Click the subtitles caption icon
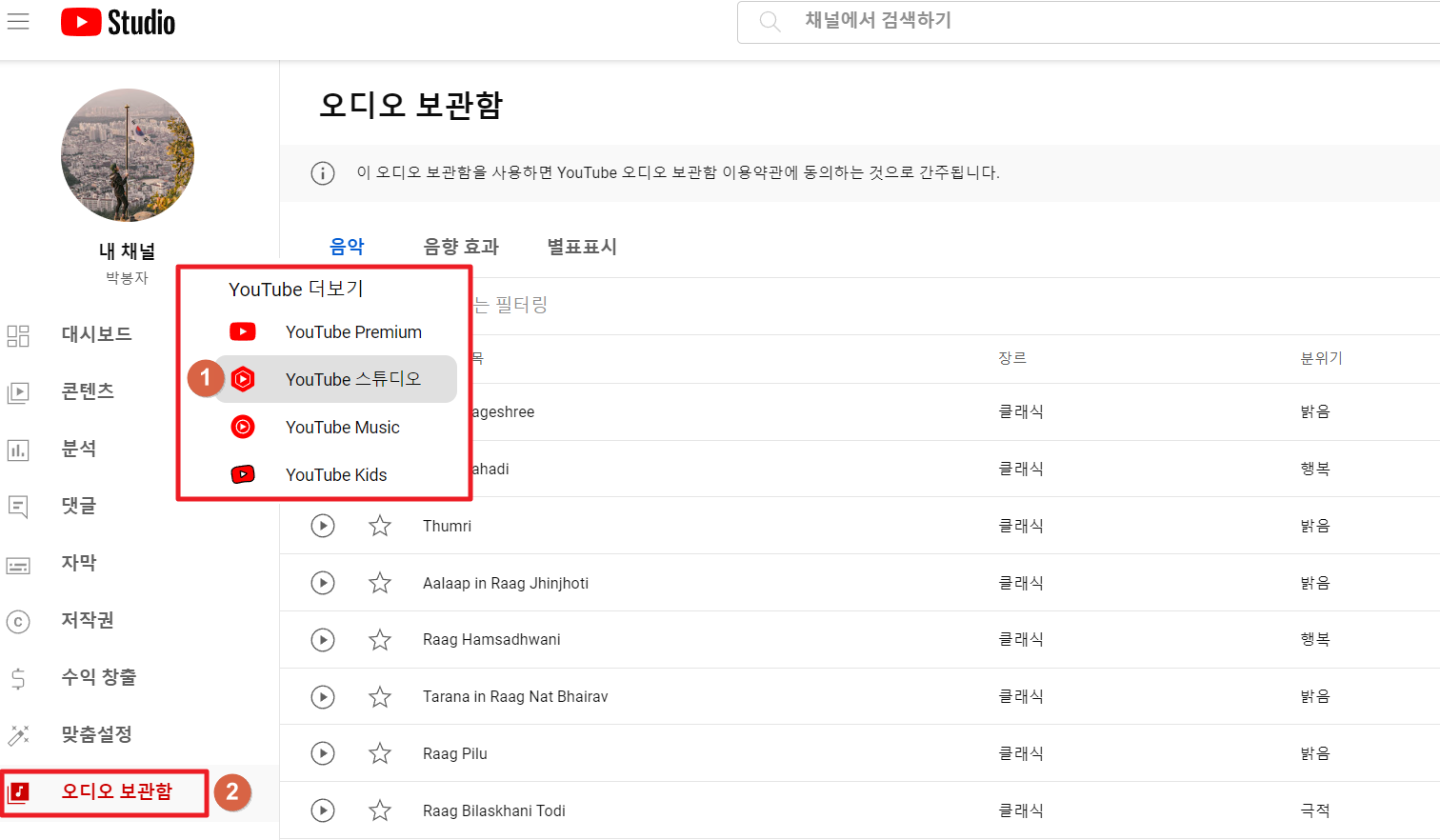The width and height of the screenshot is (1440, 840). tap(18, 565)
